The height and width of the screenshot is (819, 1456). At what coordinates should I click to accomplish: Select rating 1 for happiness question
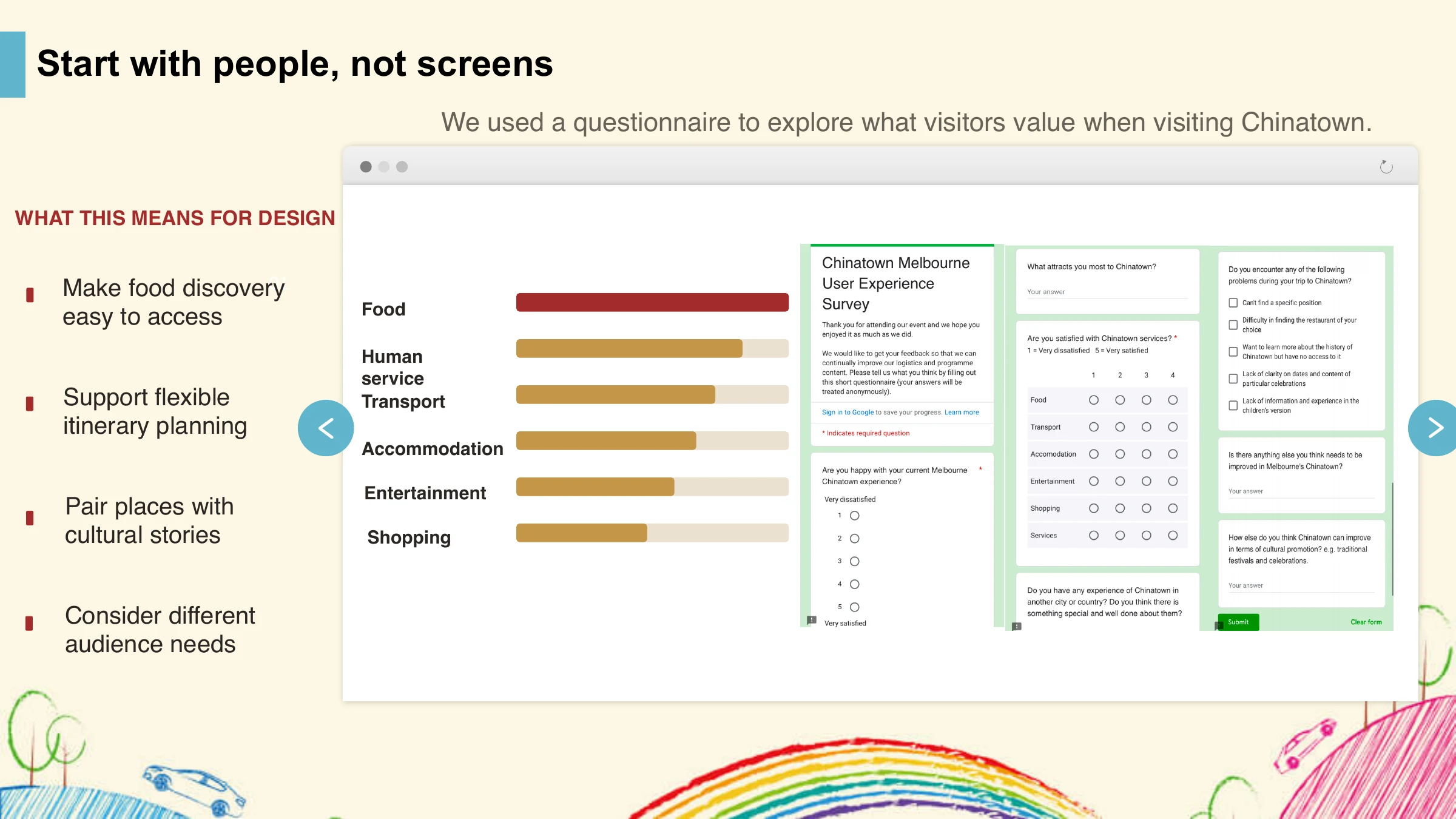tap(855, 516)
